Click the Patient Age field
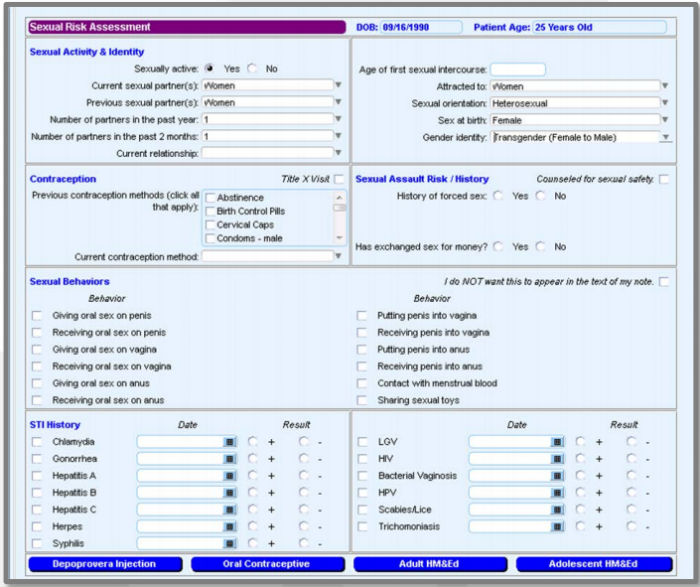Image resolution: width=700 pixels, height=587 pixels. tap(599, 27)
